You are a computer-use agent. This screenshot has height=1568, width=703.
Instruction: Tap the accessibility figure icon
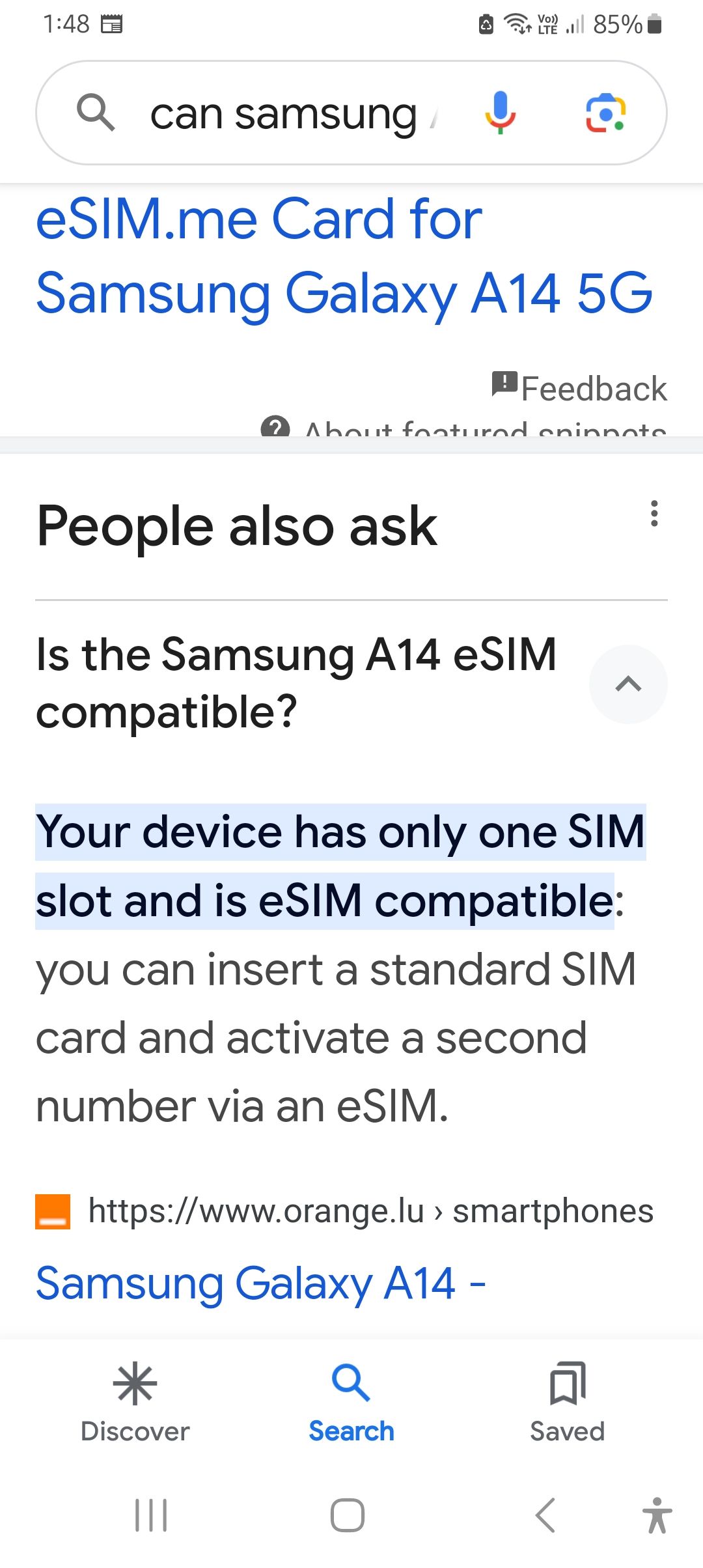pos(657,1515)
